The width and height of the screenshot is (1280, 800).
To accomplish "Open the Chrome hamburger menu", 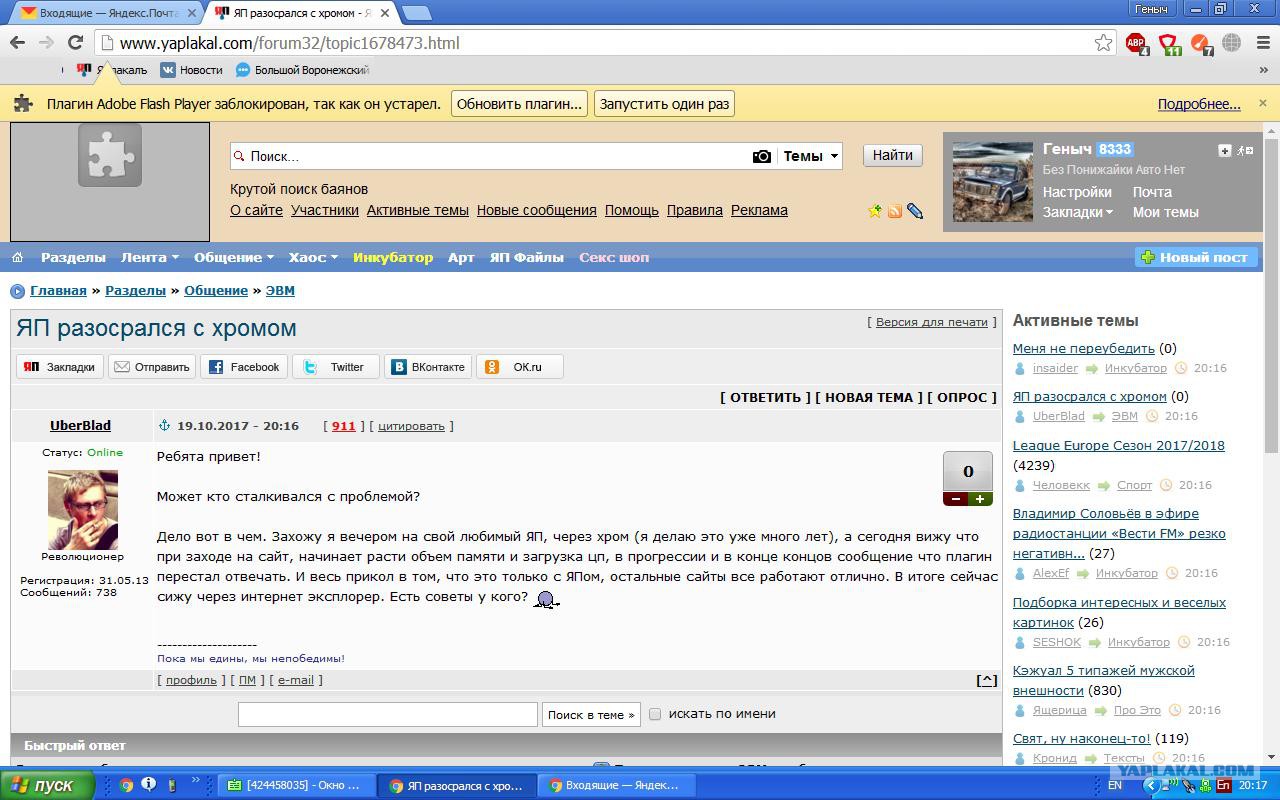I will (1261, 42).
